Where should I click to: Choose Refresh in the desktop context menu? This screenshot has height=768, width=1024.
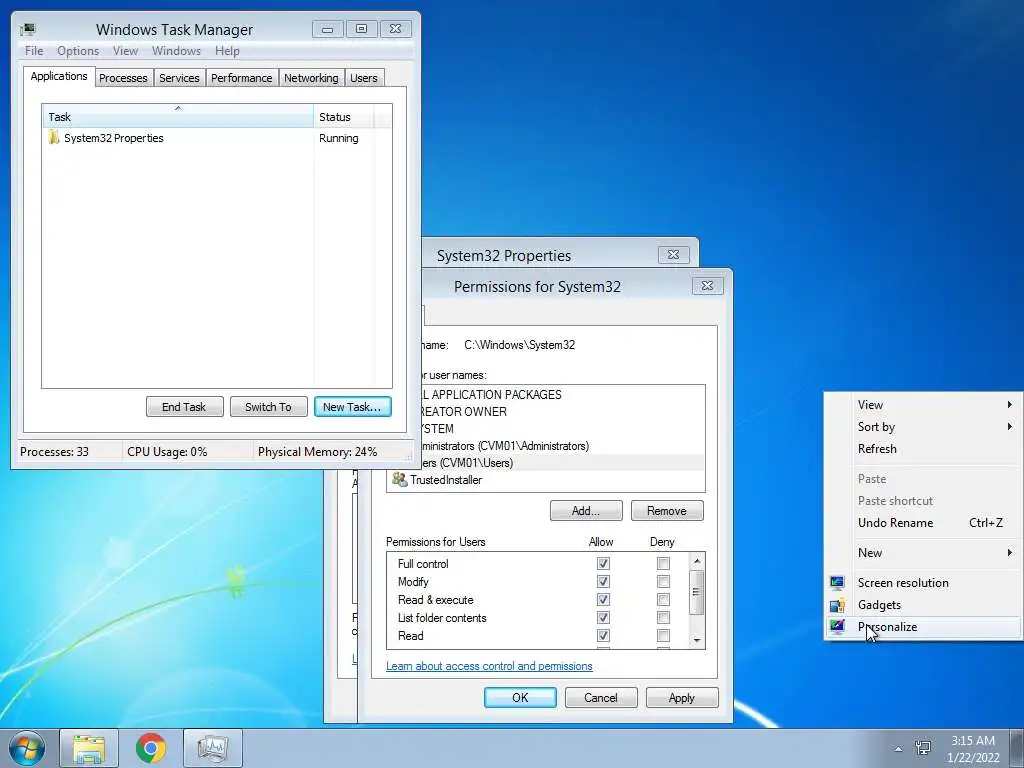pyautogui.click(x=922, y=449)
